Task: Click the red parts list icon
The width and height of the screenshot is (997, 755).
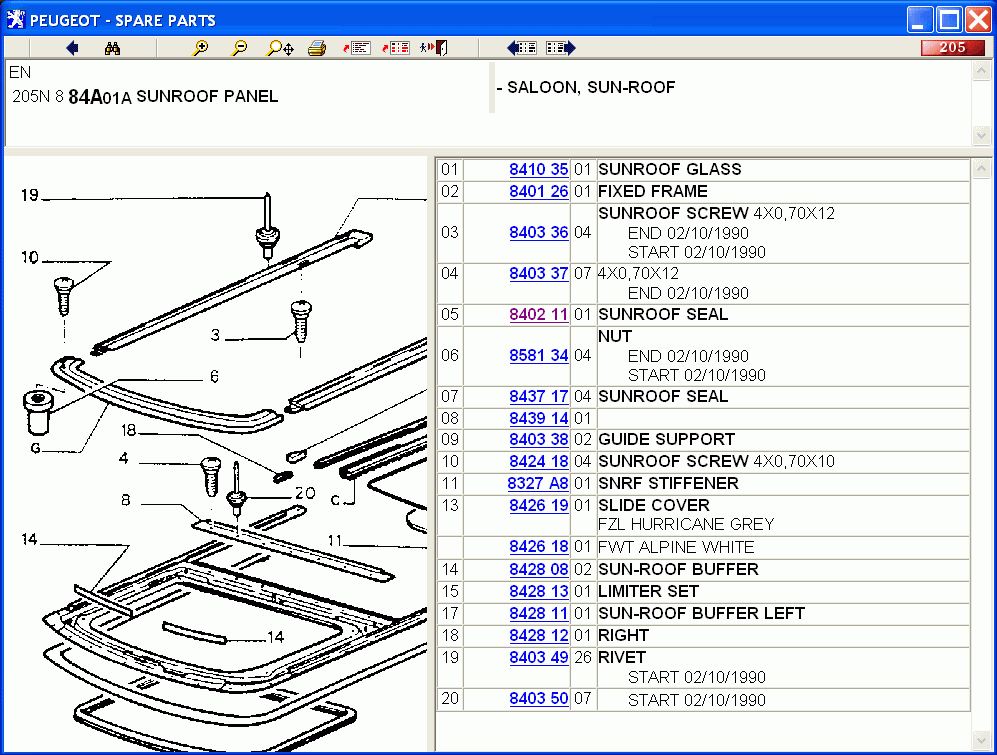Action: click(x=395, y=48)
